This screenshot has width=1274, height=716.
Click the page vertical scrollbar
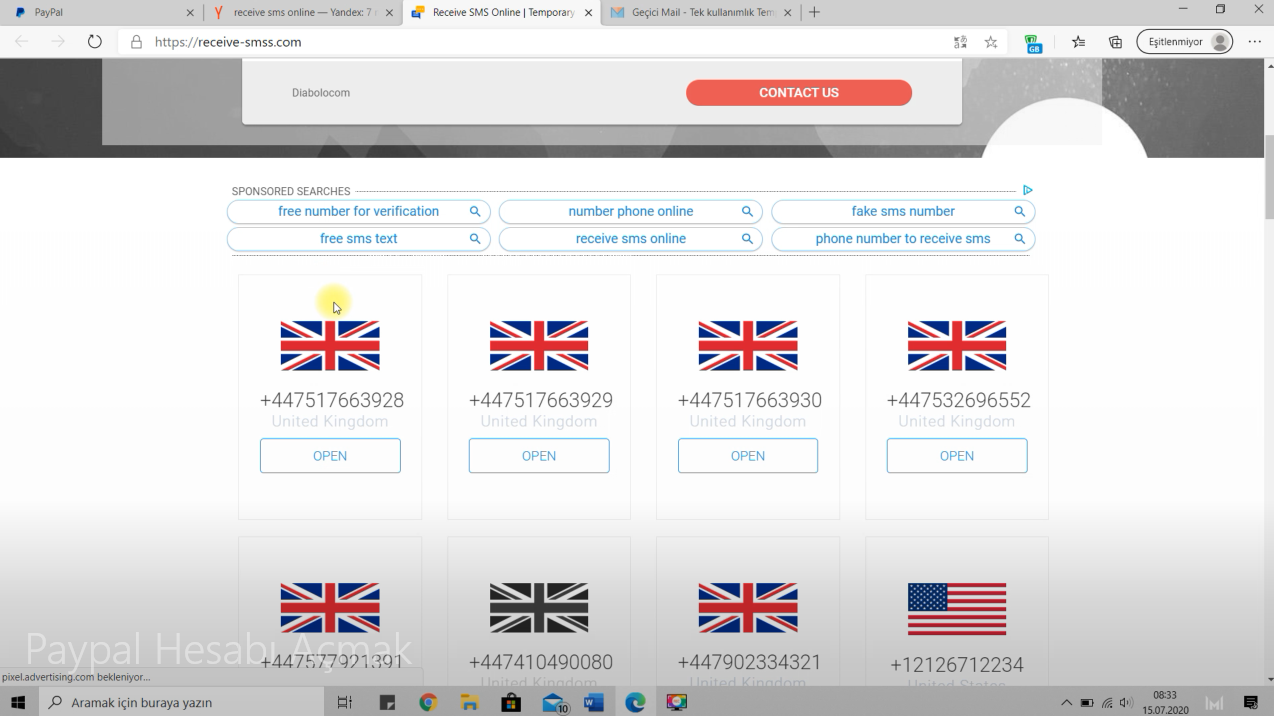point(1269,176)
